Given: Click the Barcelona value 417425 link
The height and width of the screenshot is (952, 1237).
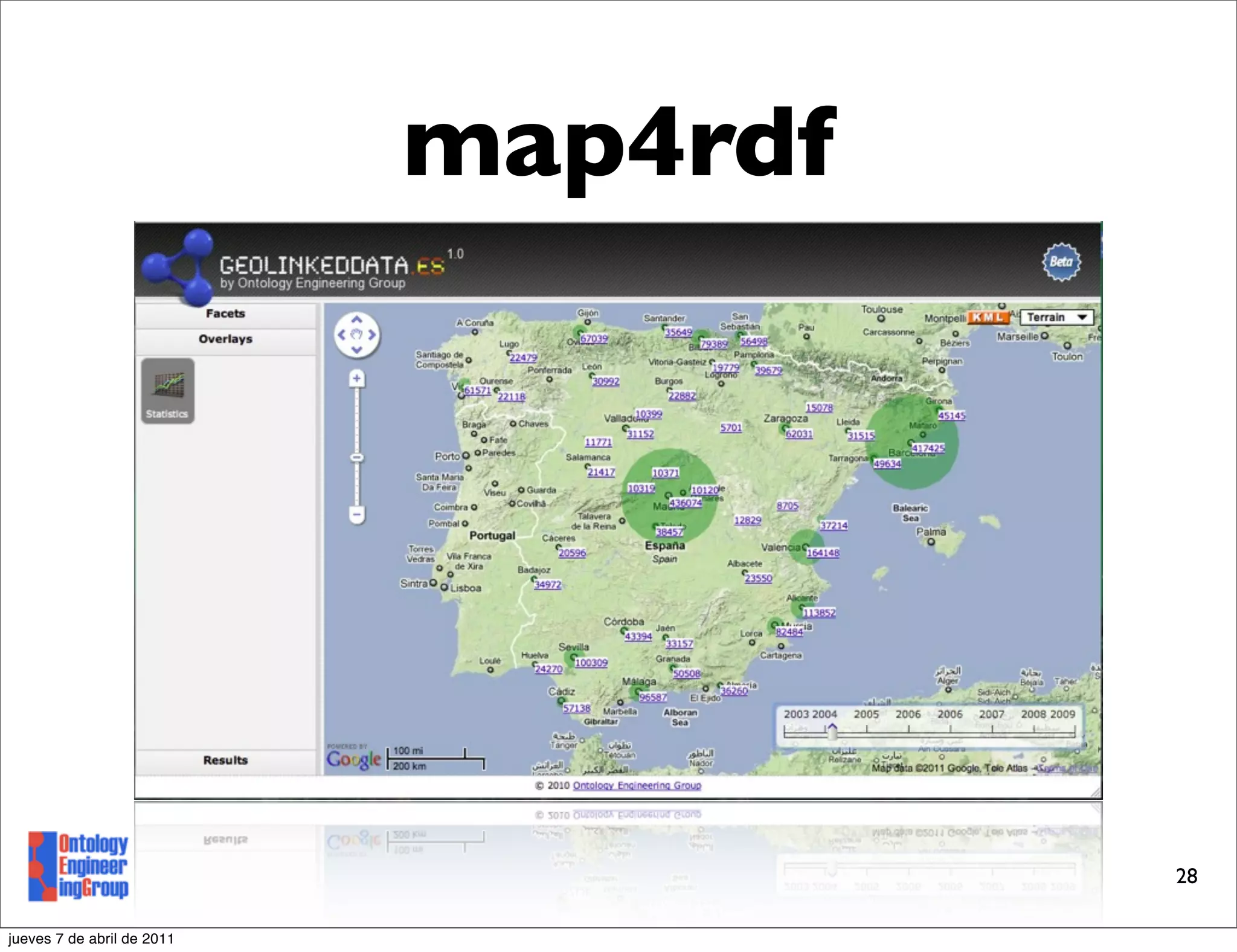Looking at the screenshot, I should (x=928, y=448).
